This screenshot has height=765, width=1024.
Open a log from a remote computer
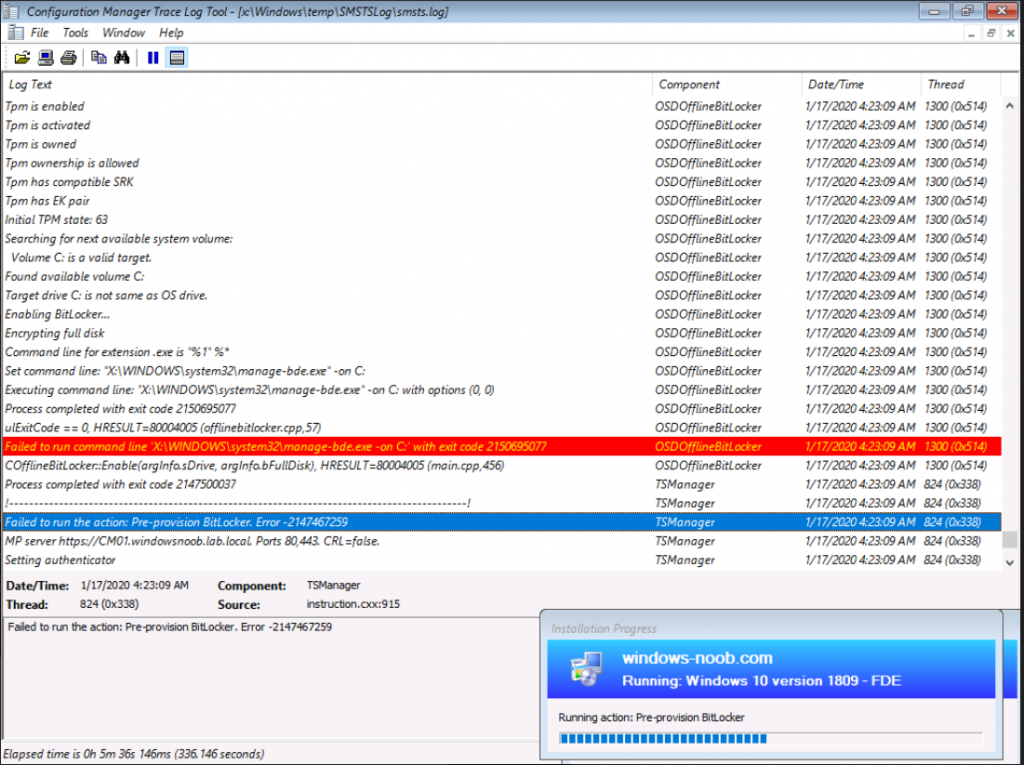point(45,57)
